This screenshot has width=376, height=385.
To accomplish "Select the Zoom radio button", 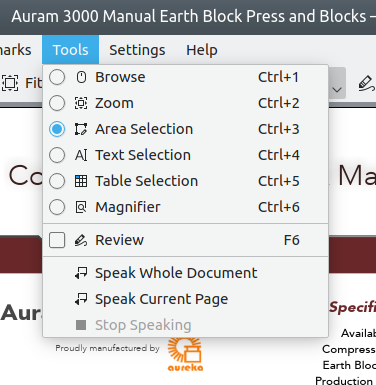I will pos(57,103).
